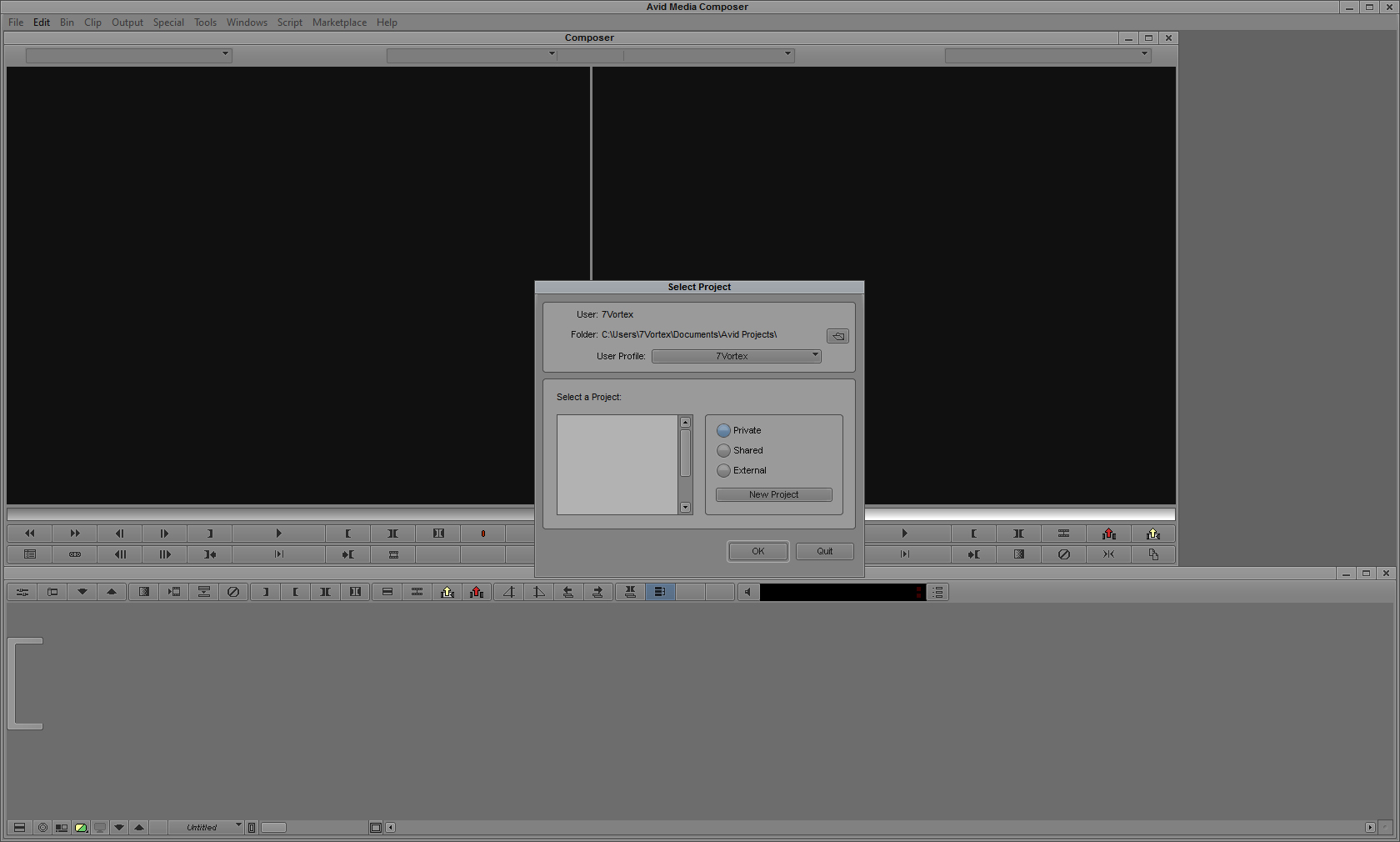
Task: Play the source monitor clip
Action: click(x=278, y=534)
